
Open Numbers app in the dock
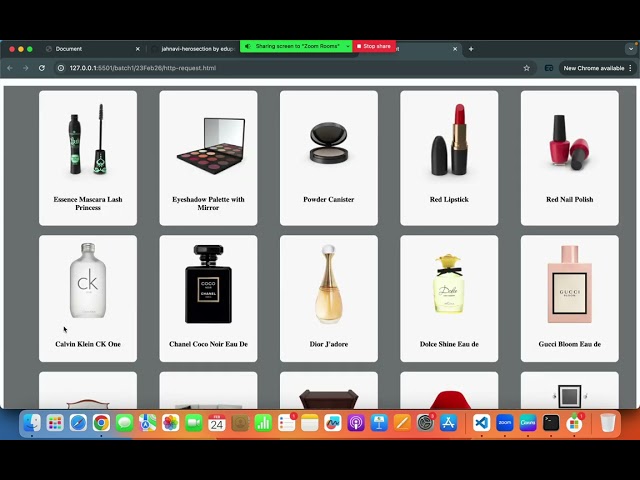tap(263, 423)
